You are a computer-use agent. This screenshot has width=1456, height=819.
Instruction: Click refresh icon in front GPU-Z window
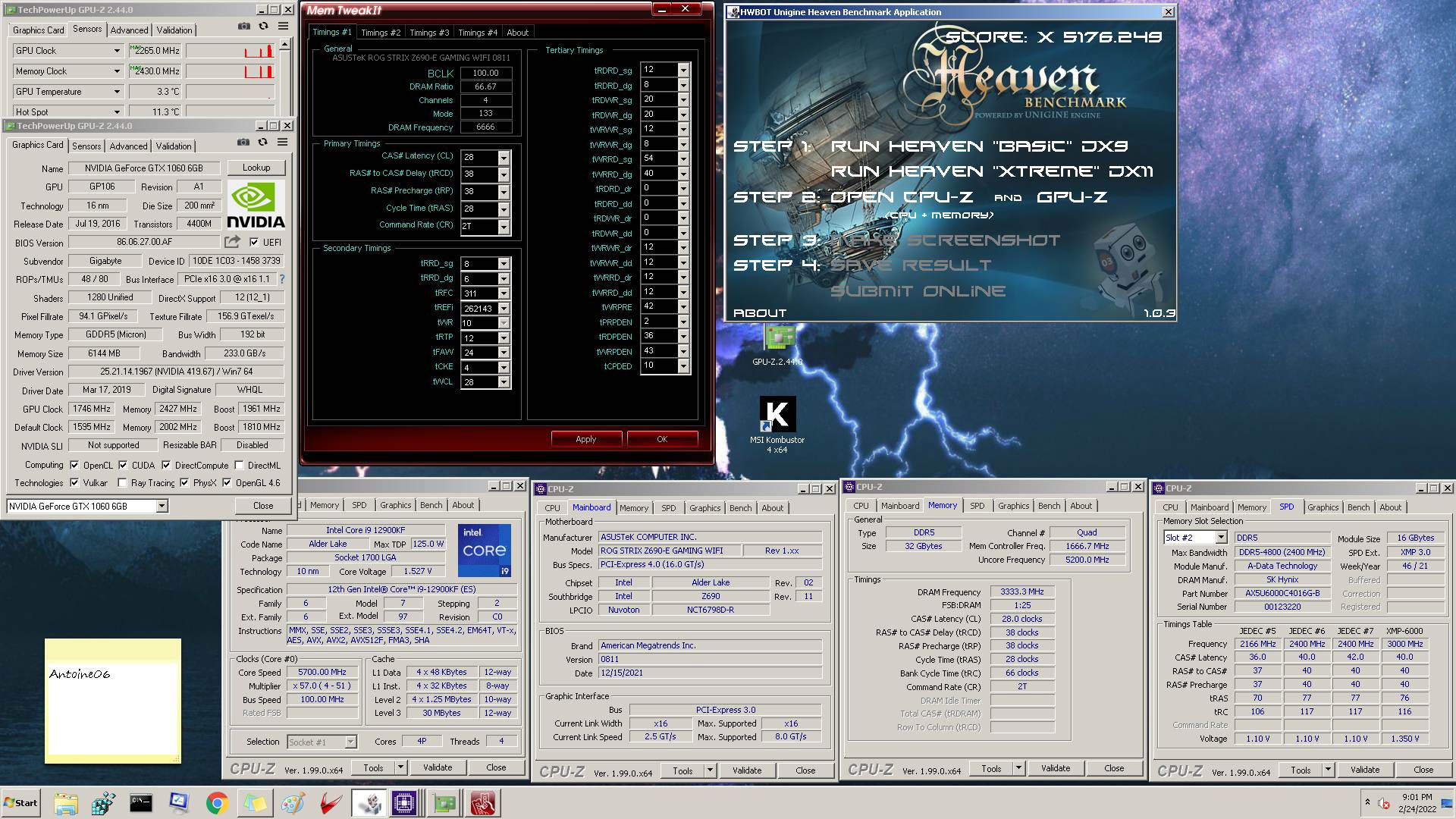(x=262, y=142)
